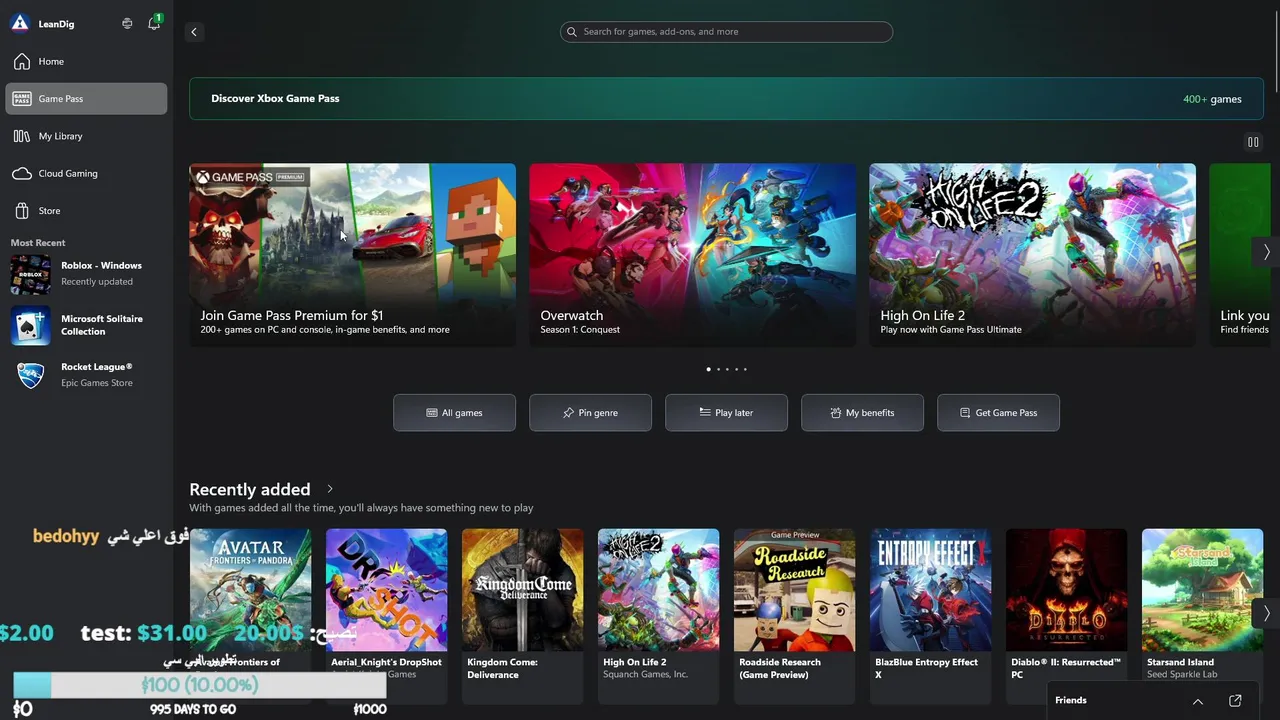Click the Game Pass badge icon
Image resolution: width=1280 pixels, height=720 pixels.
coord(22,99)
